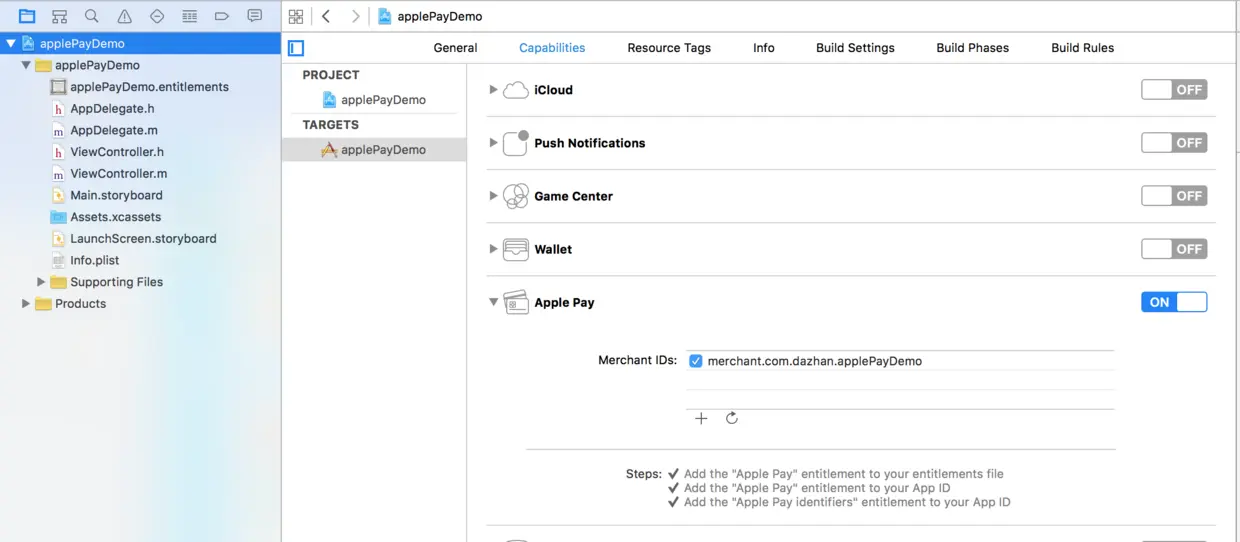Expand the Push Notifications section
1240x542 pixels.
(493, 143)
